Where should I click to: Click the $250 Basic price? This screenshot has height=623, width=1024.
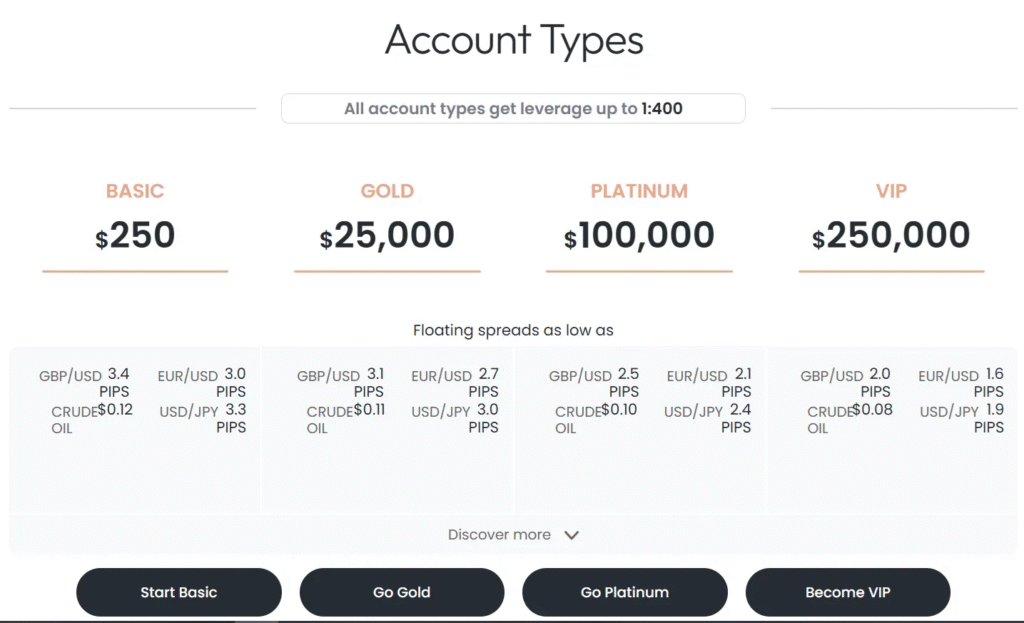(135, 236)
